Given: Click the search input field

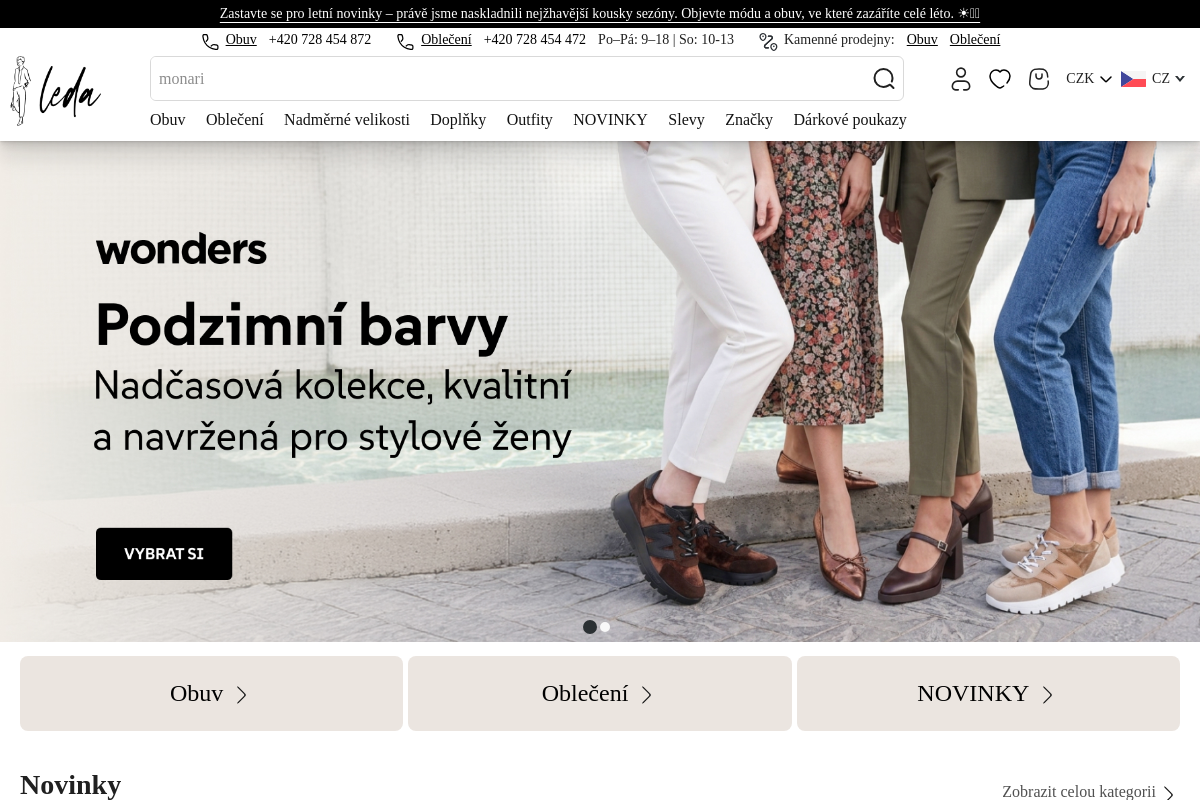Looking at the screenshot, I should 510,79.
